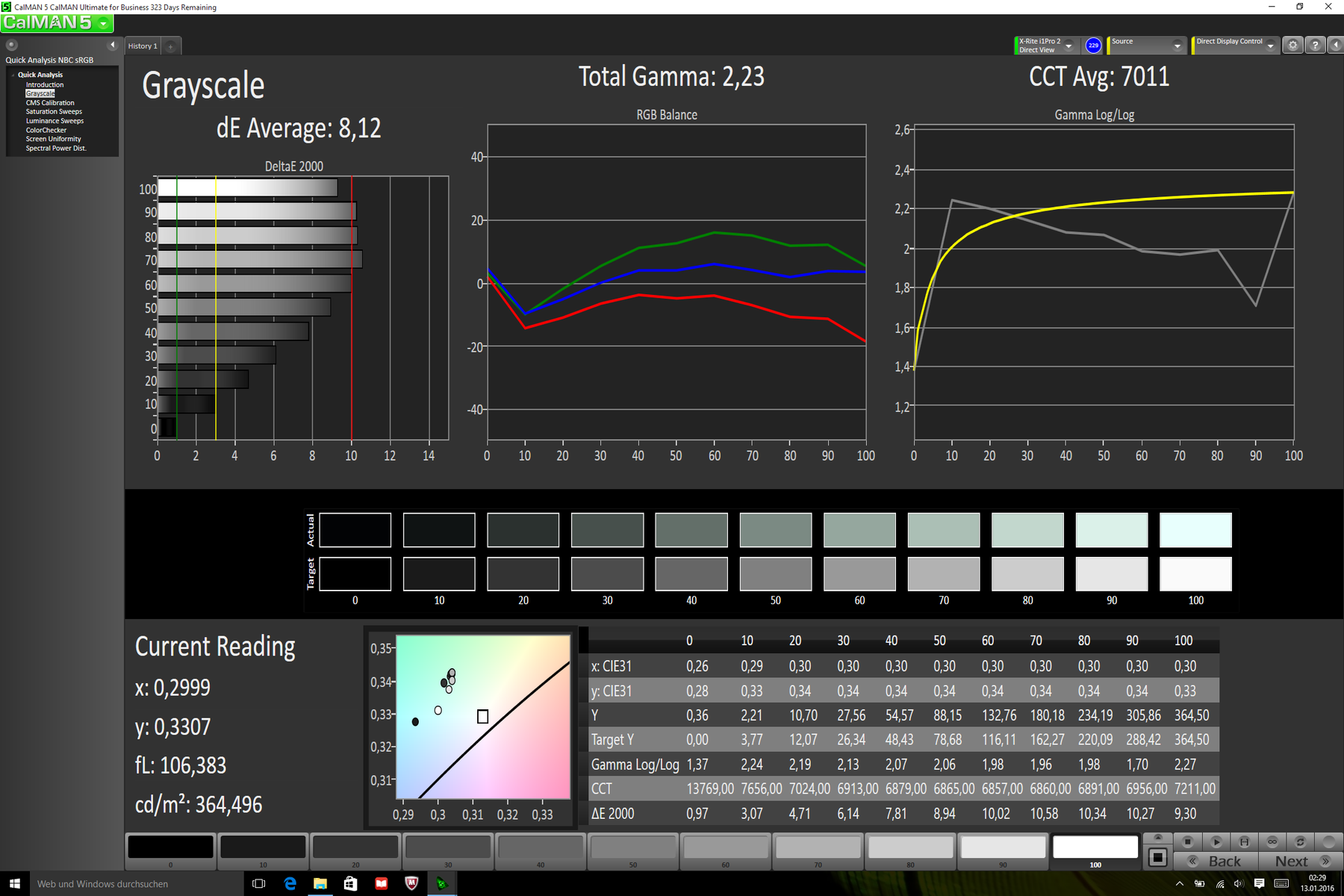Add a new history tab with plus
1344x896 pixels.
[171, 46]
